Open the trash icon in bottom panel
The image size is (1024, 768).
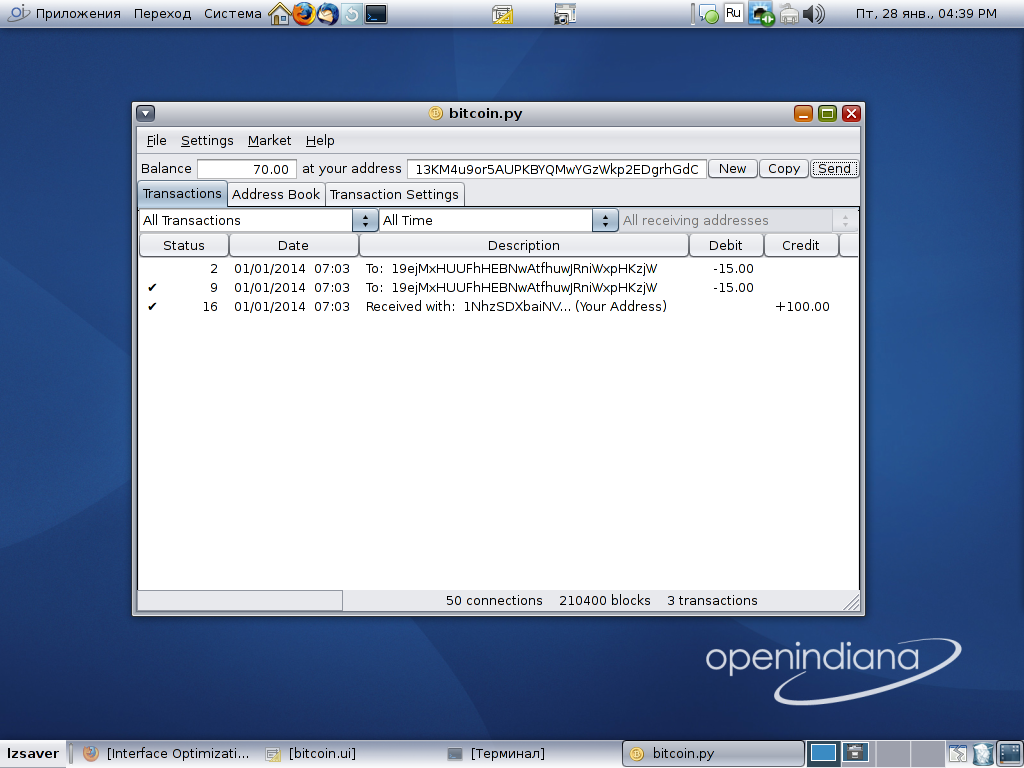click(983, 753)
